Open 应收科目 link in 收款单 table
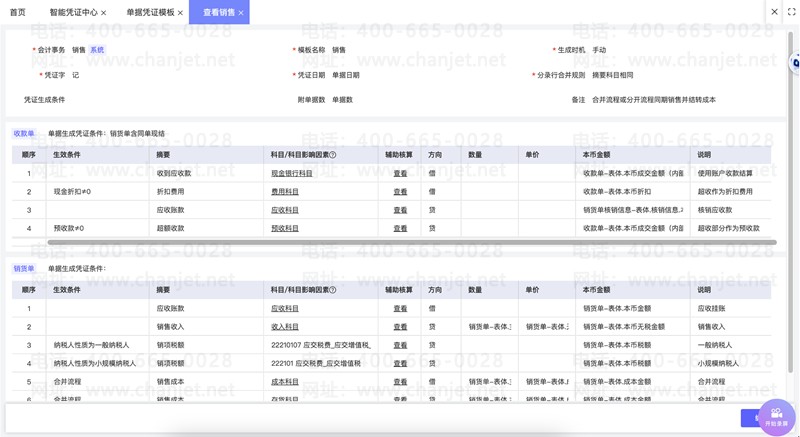This screenshot has width=800, height=437. [x=285, y=210]
